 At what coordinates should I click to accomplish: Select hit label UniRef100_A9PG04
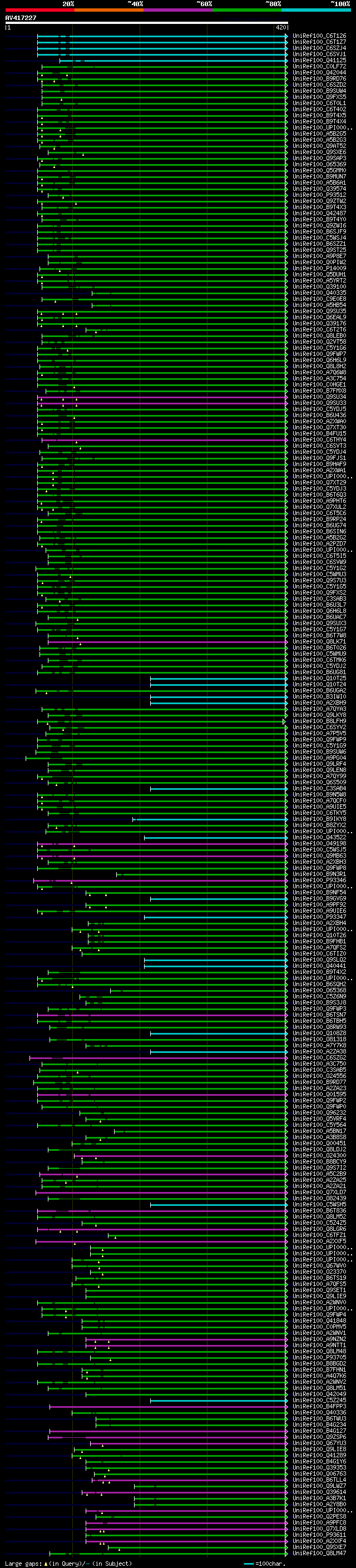pyautogui.click(x=319, y=758)
